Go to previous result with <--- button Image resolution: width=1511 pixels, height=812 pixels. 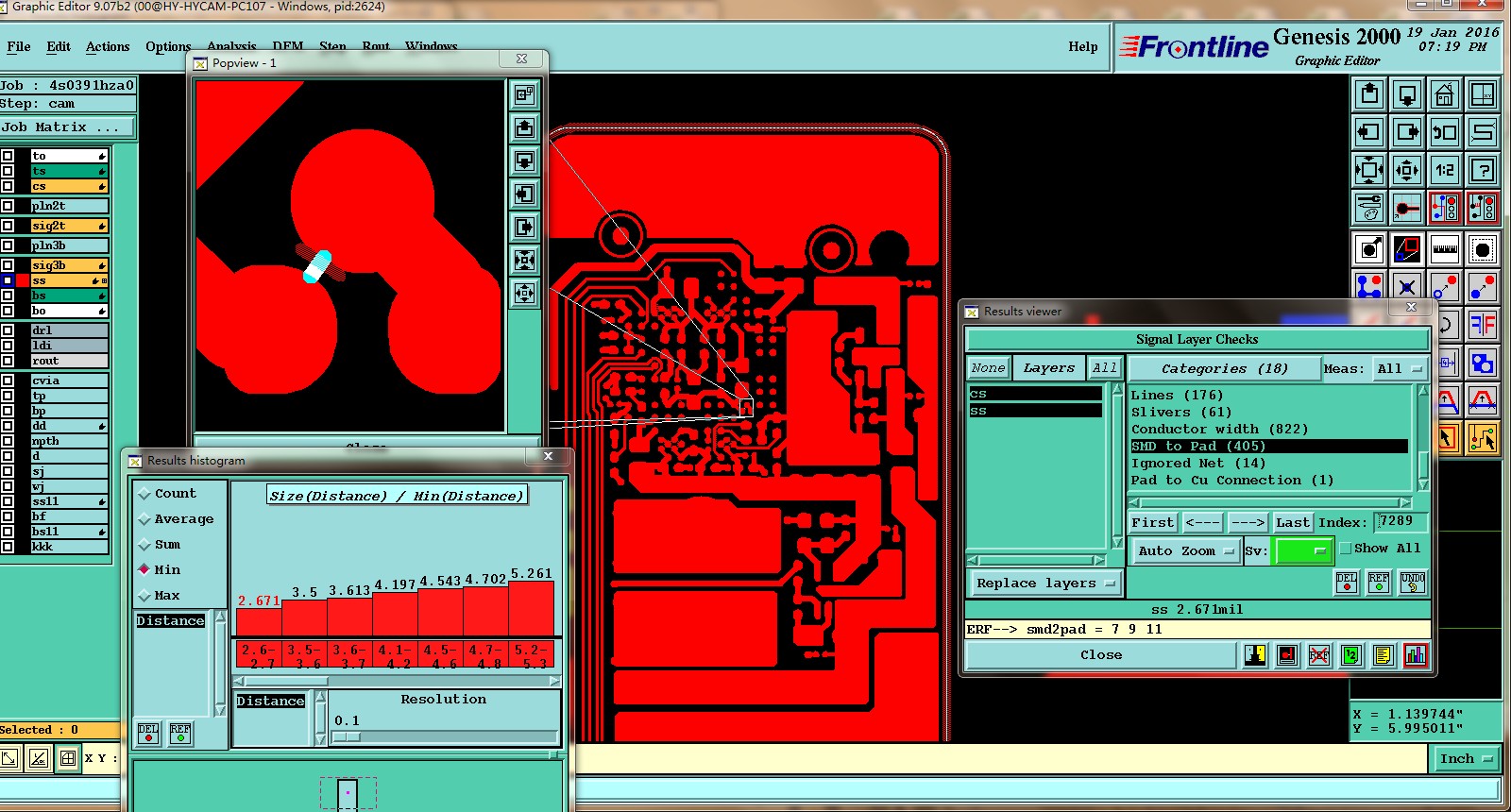1202,522
